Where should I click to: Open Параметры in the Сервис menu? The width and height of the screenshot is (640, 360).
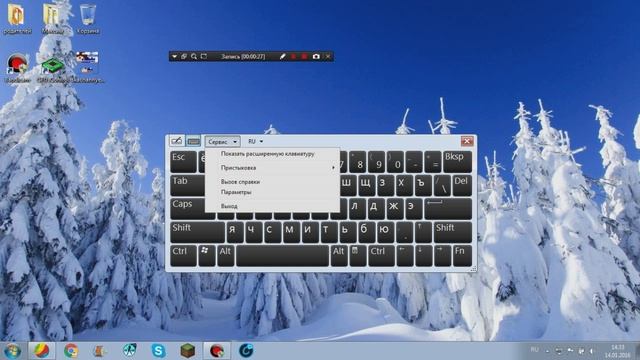236,192
